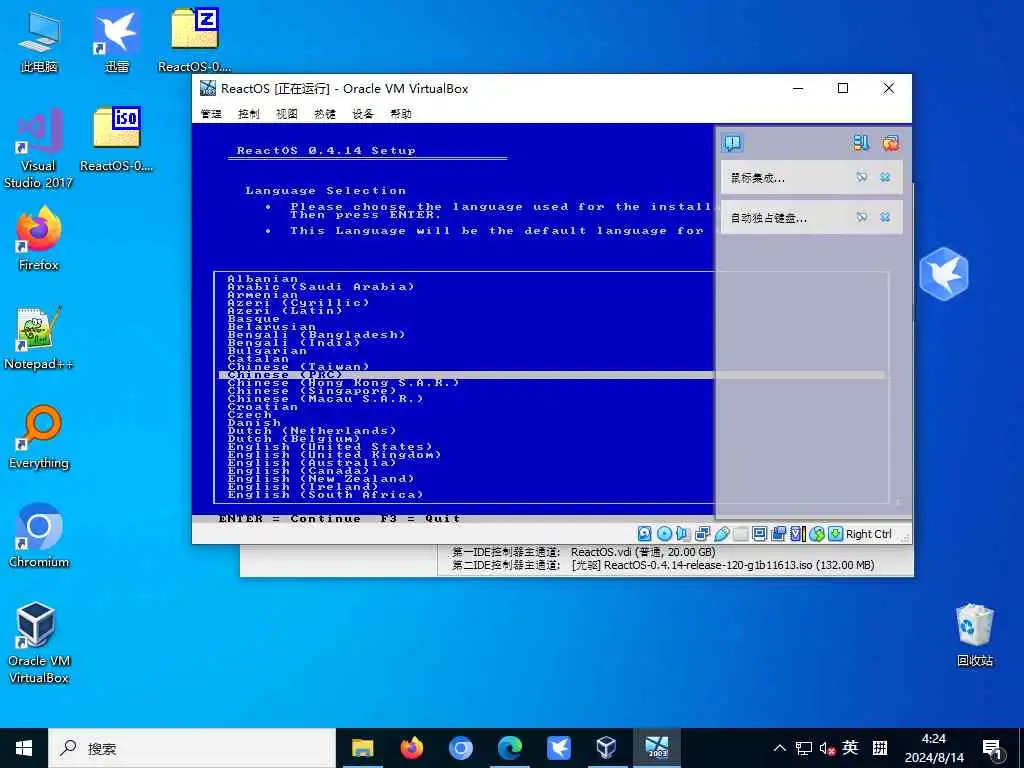The image size is (1024, 768).
Task: Select Chinese (Hong Kong S.A.R.) language
Action: click(x=344, y=383)
